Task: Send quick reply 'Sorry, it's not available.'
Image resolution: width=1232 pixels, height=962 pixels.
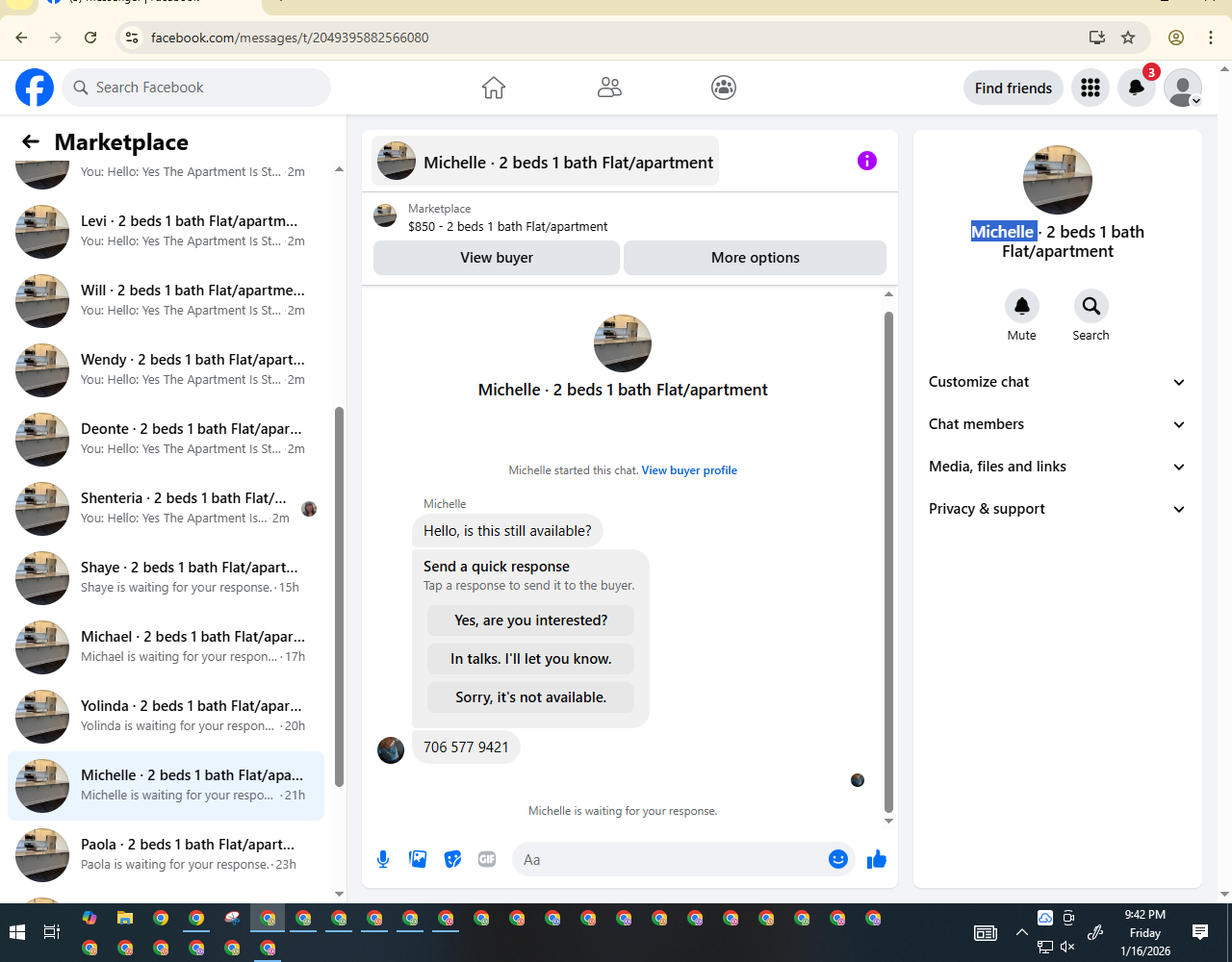Action: point(531,697)
